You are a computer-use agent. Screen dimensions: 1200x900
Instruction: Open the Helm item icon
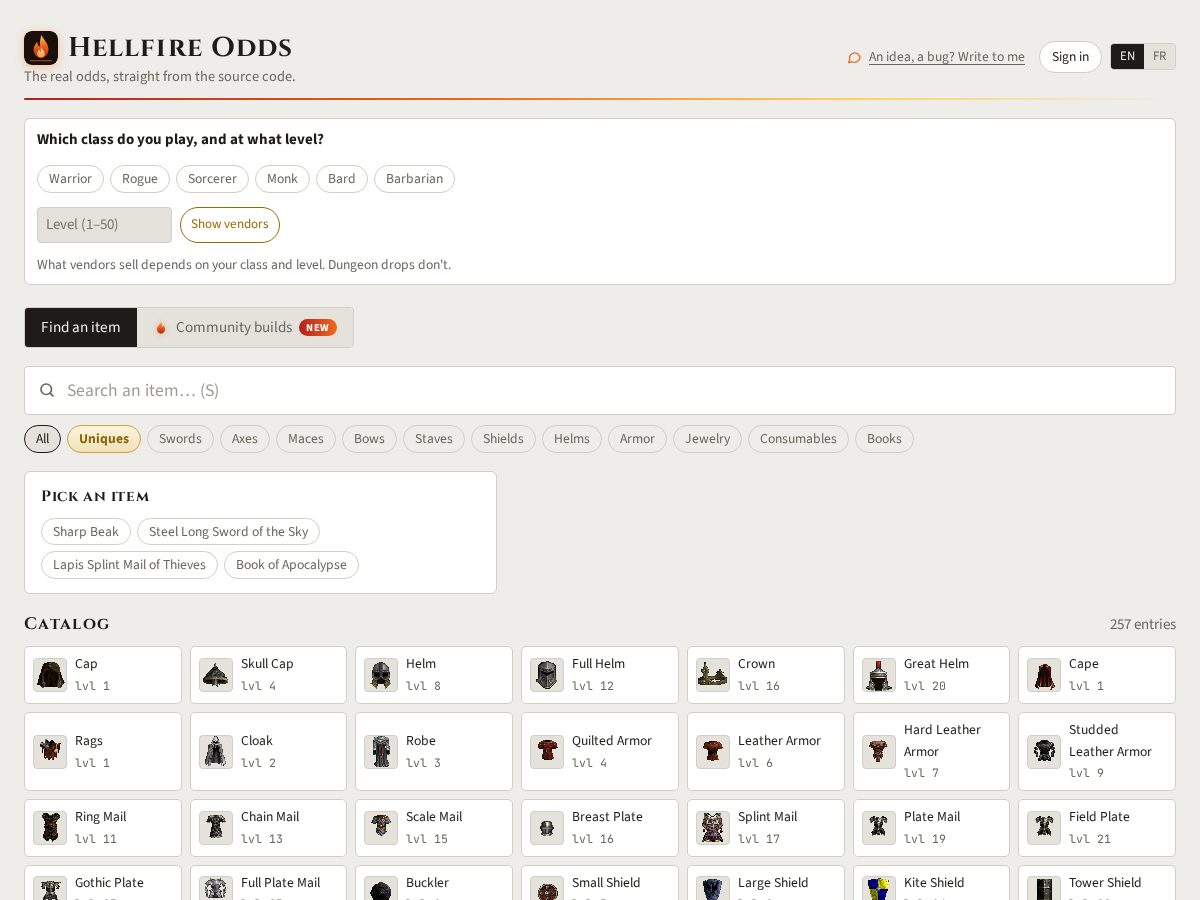click(381, 675)
